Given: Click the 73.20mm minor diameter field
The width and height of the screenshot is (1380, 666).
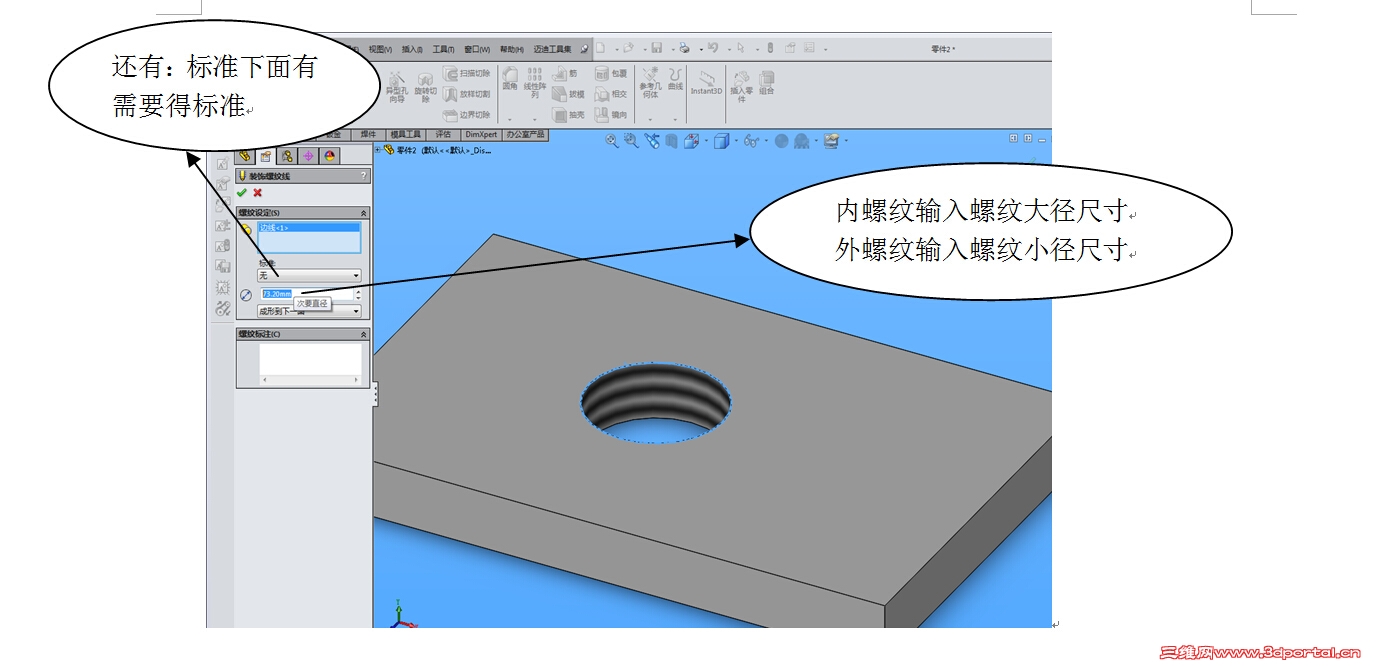Looking at the screenshot, I should coord(306,294).
